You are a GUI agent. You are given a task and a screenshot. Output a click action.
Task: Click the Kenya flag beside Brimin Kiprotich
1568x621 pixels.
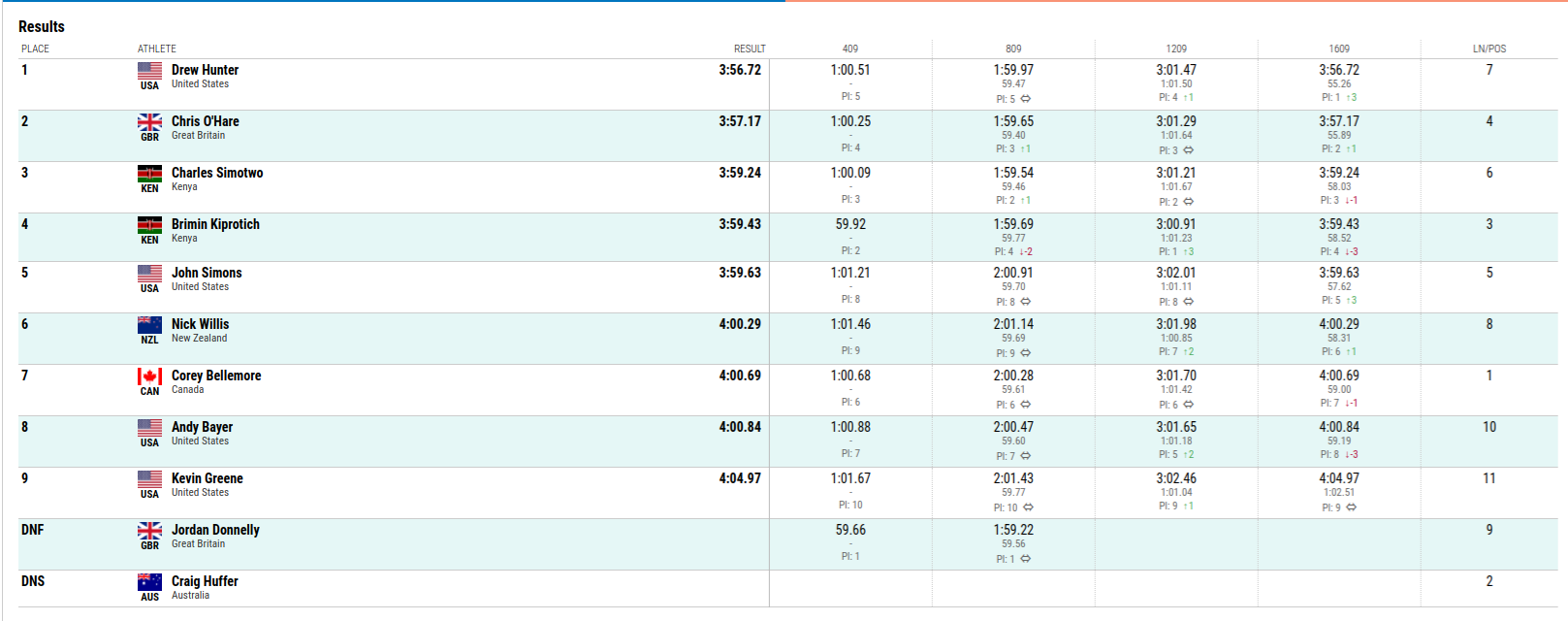point(149,224)
